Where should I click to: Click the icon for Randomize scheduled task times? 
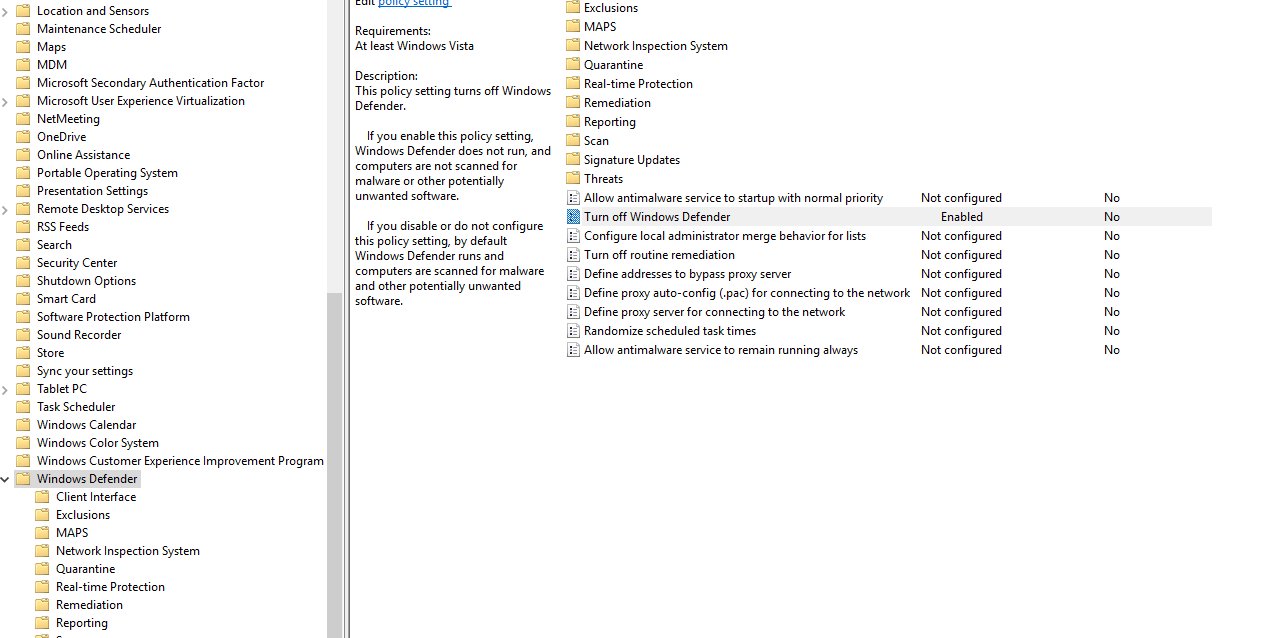[x=573, y=331]
